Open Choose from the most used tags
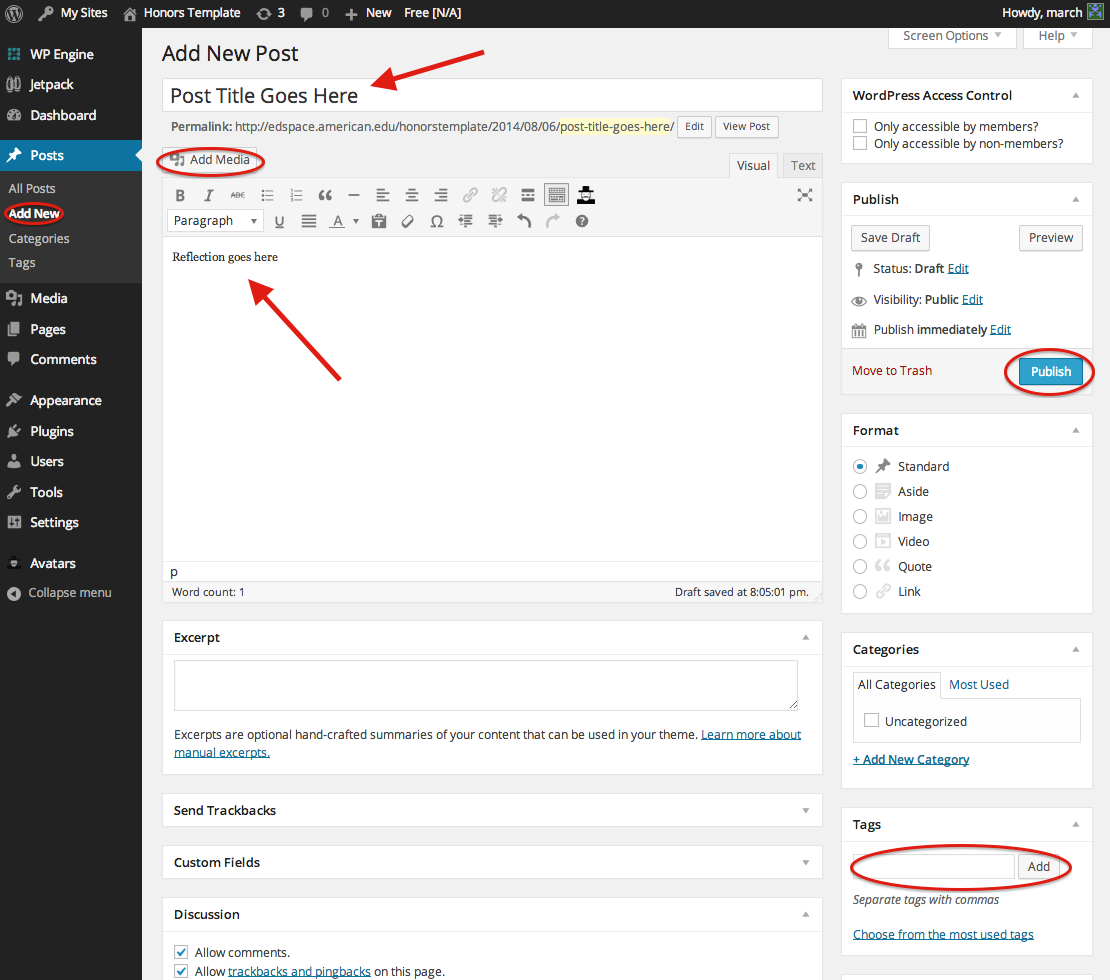Image resolution: width=1110 pixels, height=980 pixels. pos(942,933)
